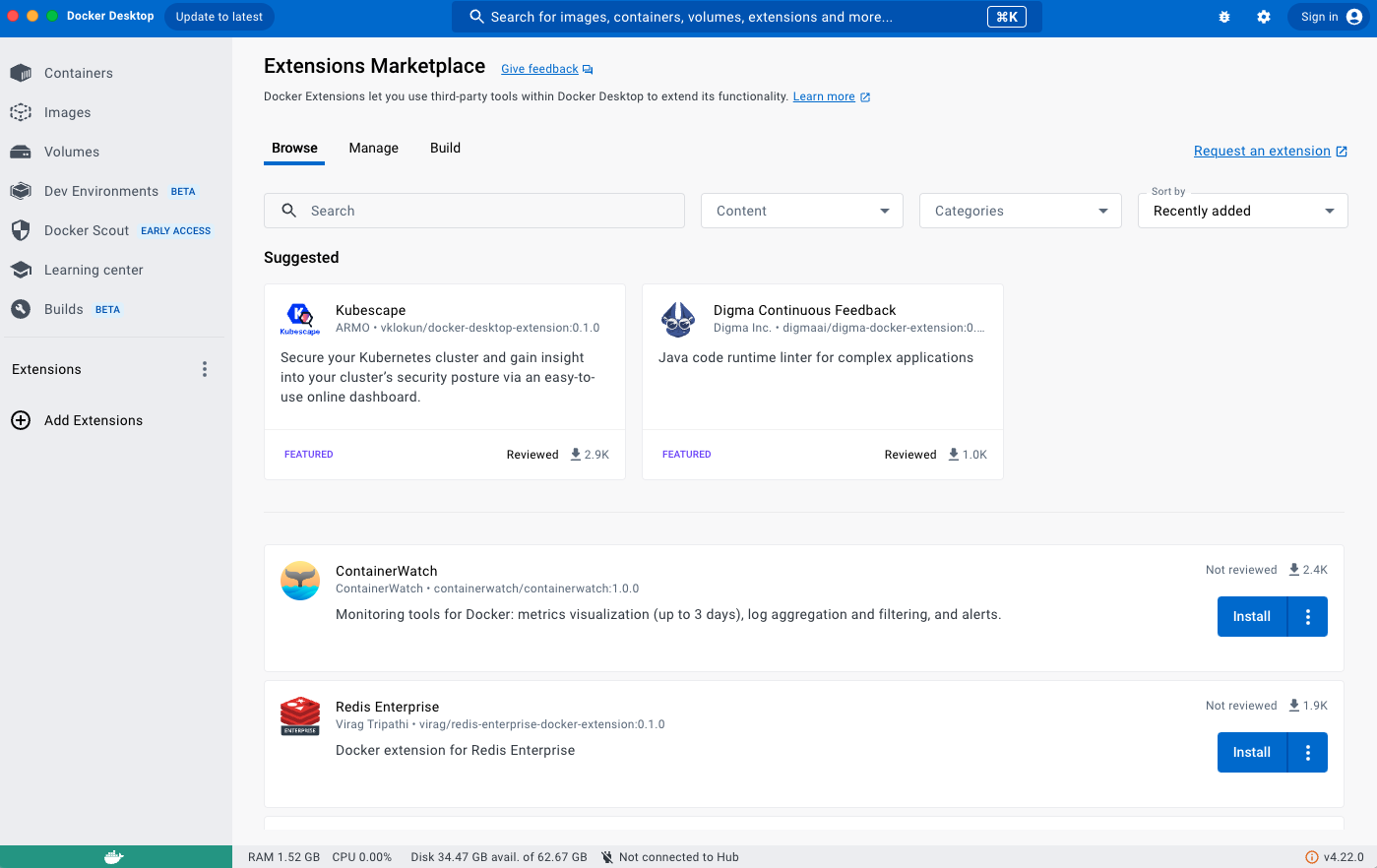
Task: Open Docker Scout shield icon
Action: 21,230
